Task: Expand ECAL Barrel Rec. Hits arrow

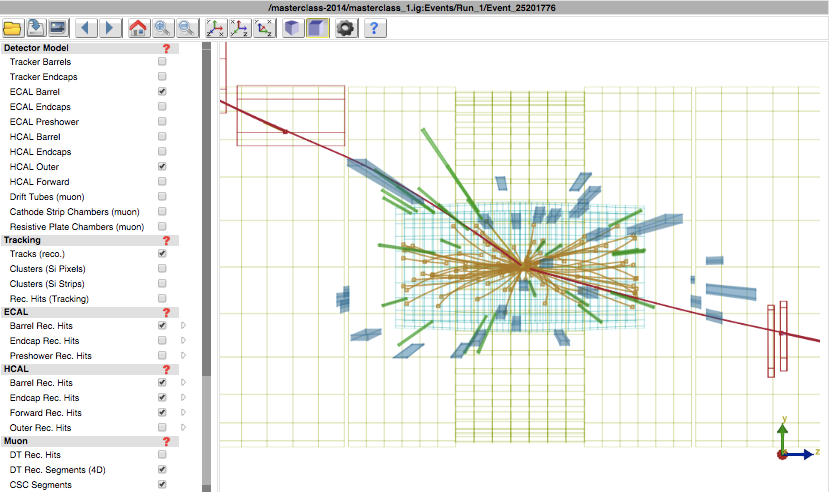Action: pyautogui.click(x=183, y=326)
